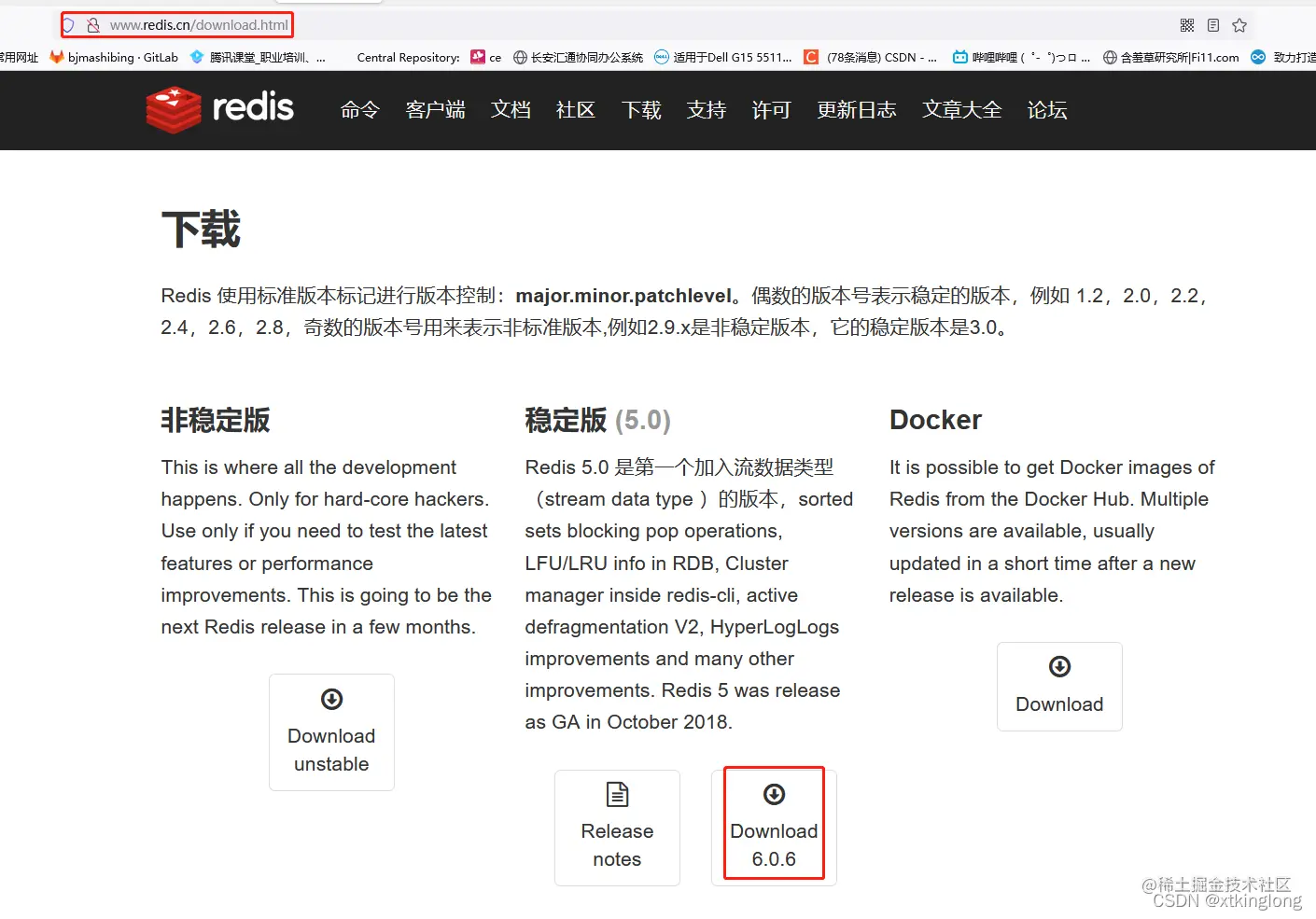Click the shield tracking protection icon

coord(68,25)
